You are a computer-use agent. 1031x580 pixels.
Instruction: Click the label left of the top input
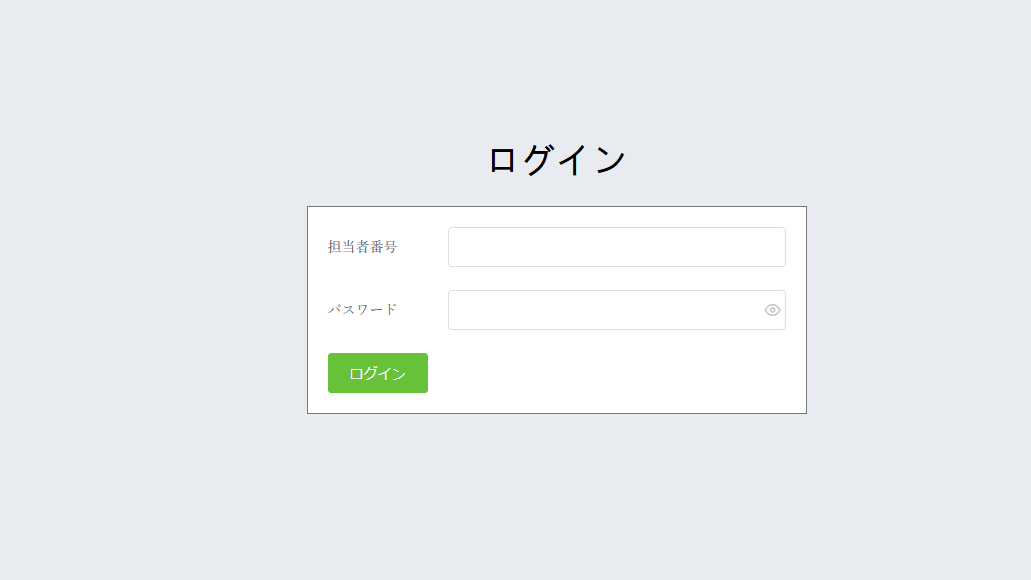(x=362, y=247)
